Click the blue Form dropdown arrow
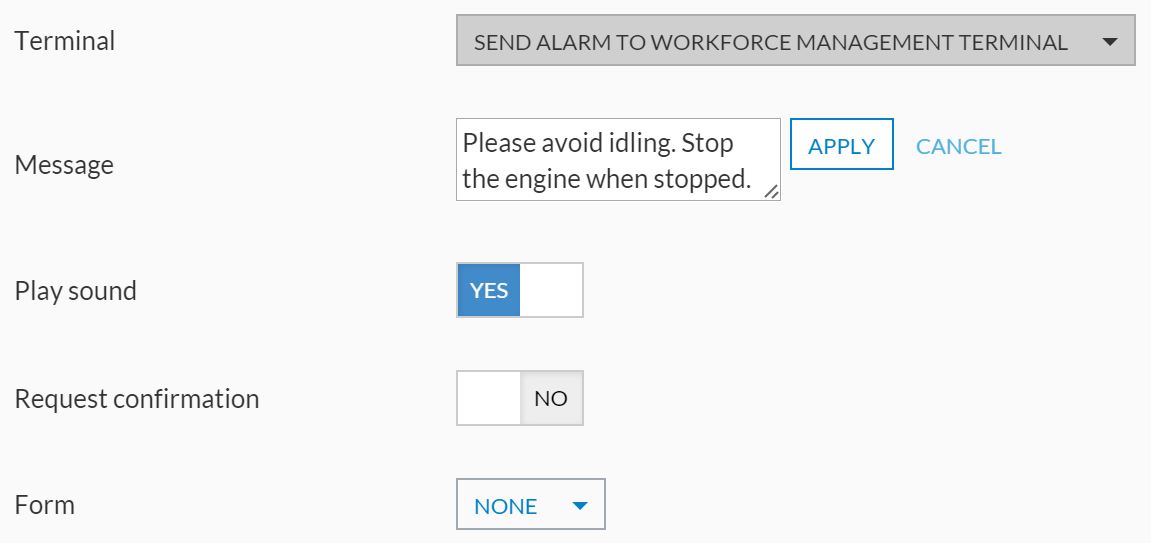Screen dimensions: 1151x543 tap(578, 506)
